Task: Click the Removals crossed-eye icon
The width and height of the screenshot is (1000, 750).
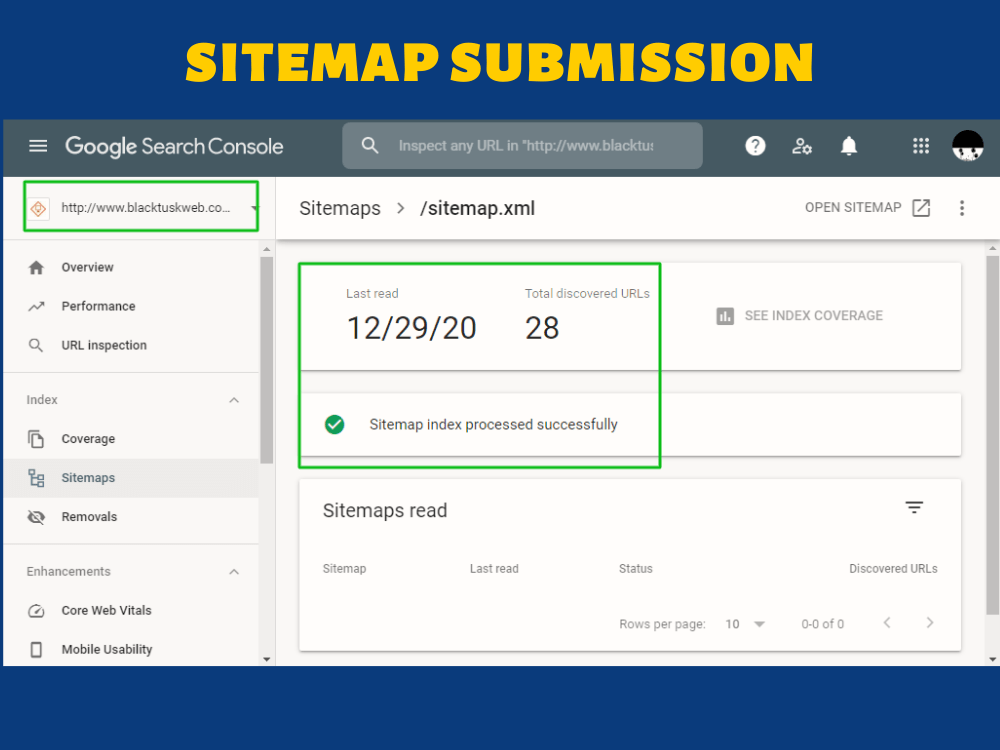Action: (x=36, y=517)
